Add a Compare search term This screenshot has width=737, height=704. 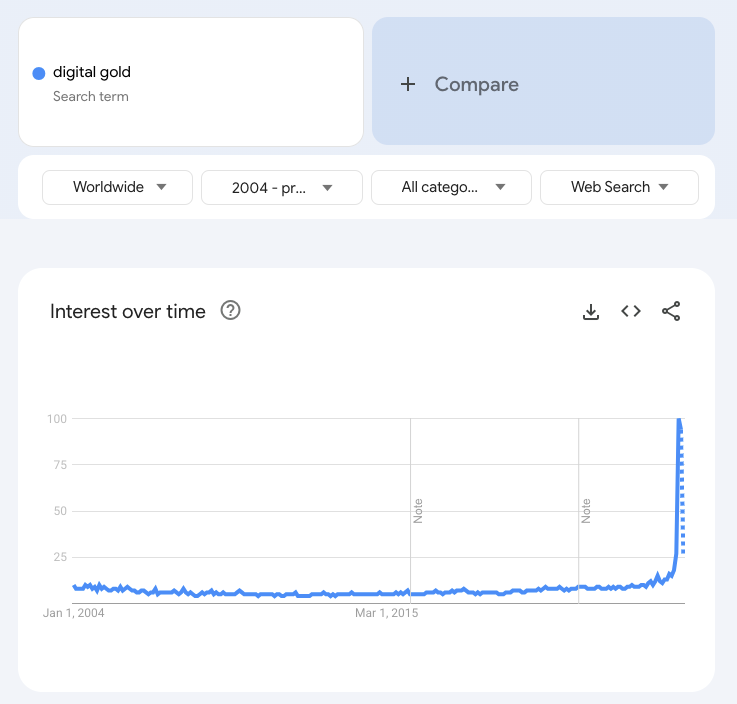[x=543, y=81]
